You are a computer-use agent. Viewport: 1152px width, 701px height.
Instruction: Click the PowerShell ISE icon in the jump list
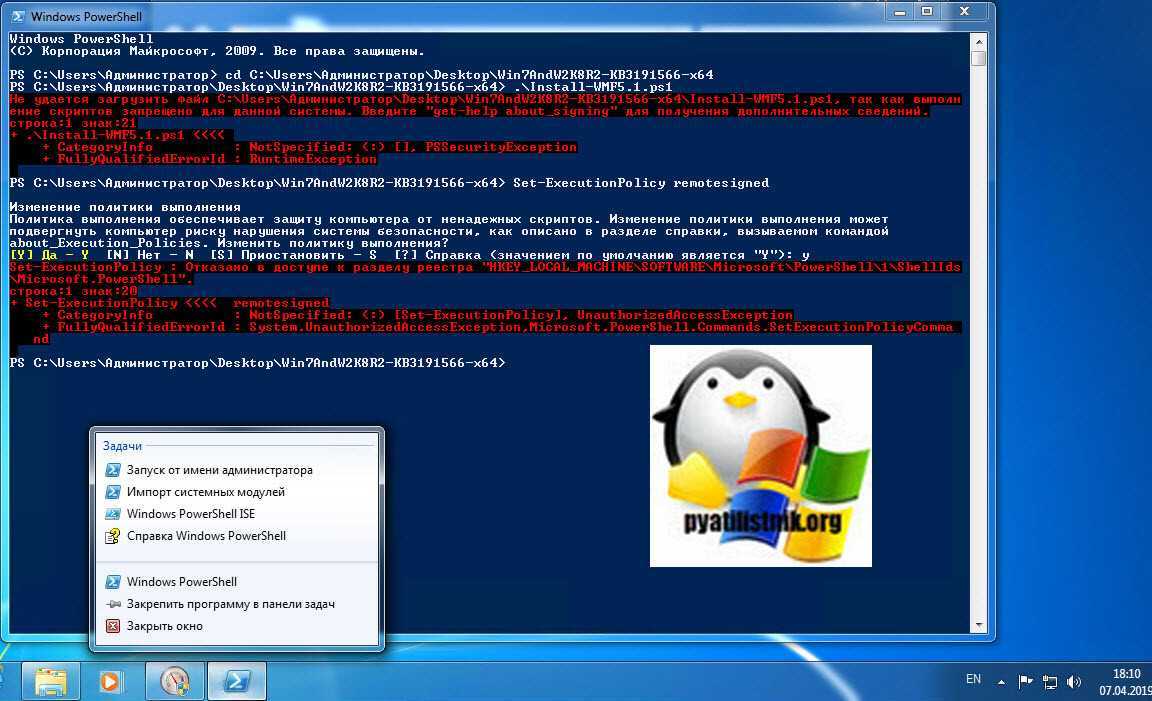tap(112, 514)
